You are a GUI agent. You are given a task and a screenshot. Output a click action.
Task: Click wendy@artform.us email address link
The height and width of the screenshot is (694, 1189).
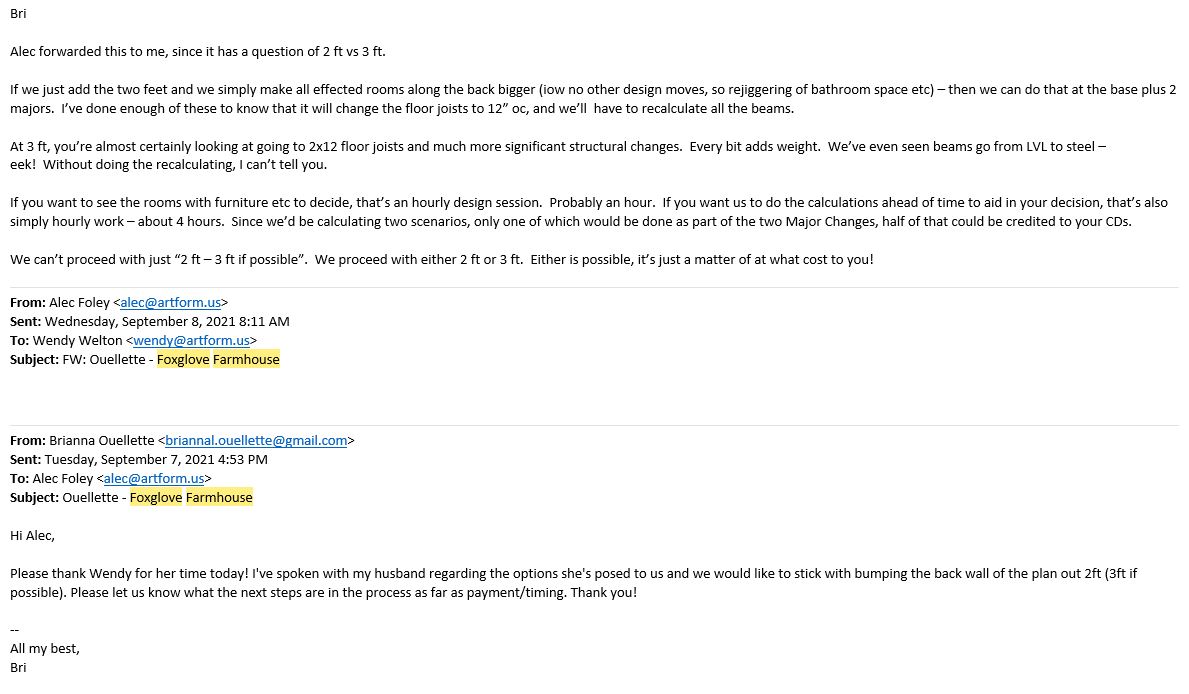[x=191, y=341]
